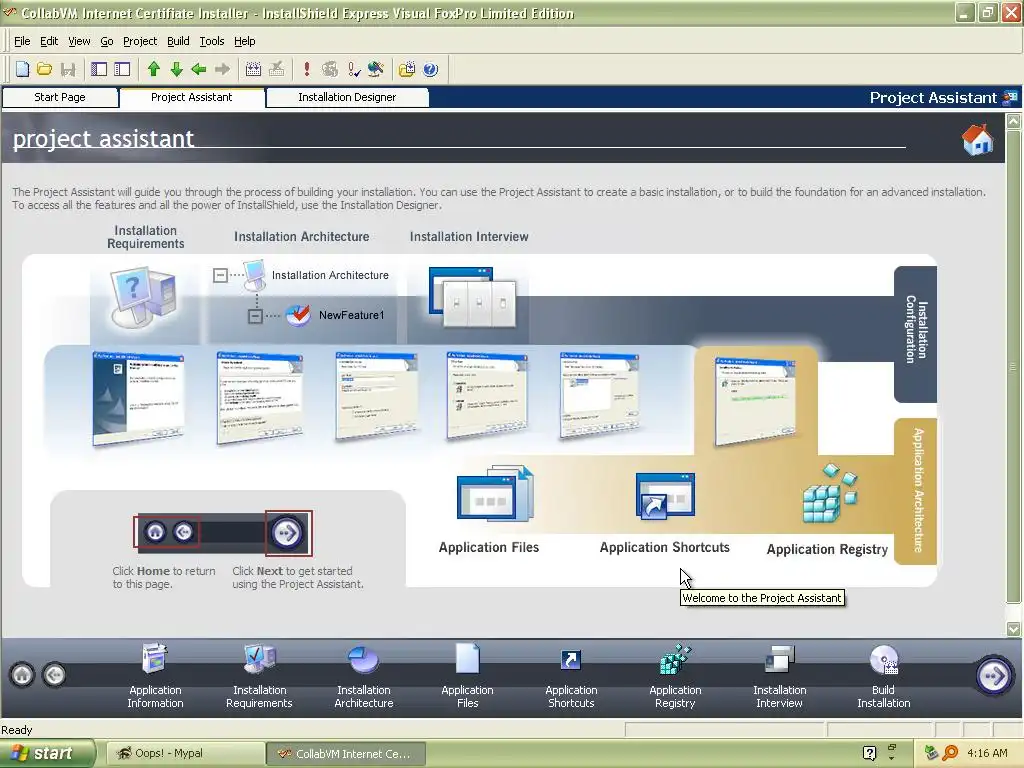Click the disabled save disk icon

pos(67,69)
